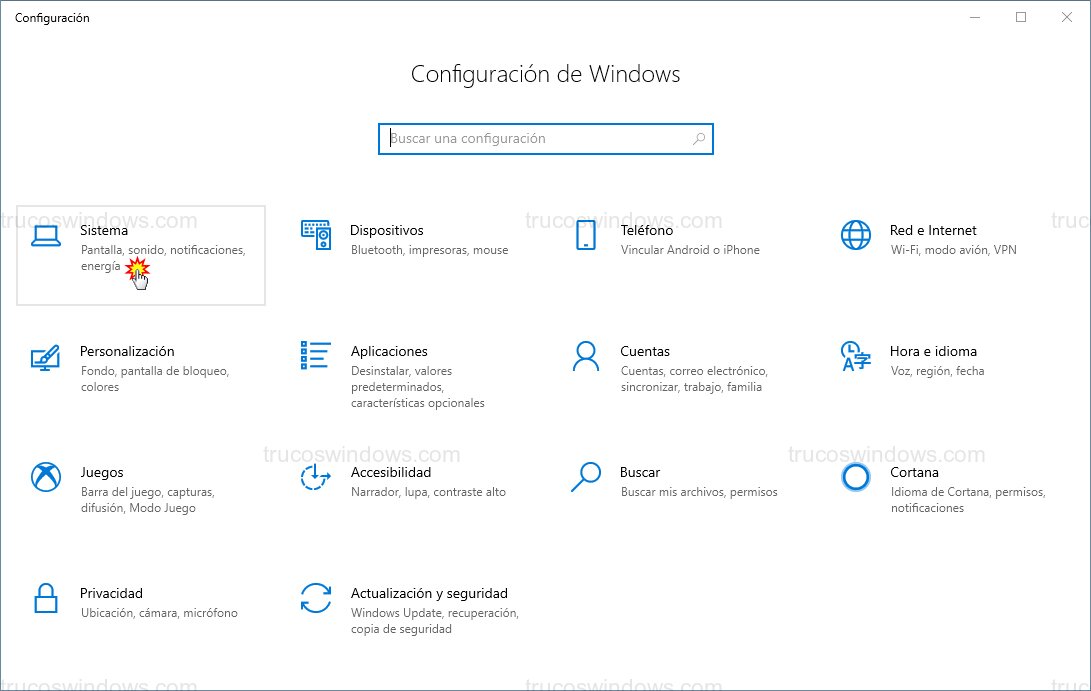This screenshot has height=691, width=1091.
Task: Click the Aplicaciones list icon
Action: [x=316, y=355]
